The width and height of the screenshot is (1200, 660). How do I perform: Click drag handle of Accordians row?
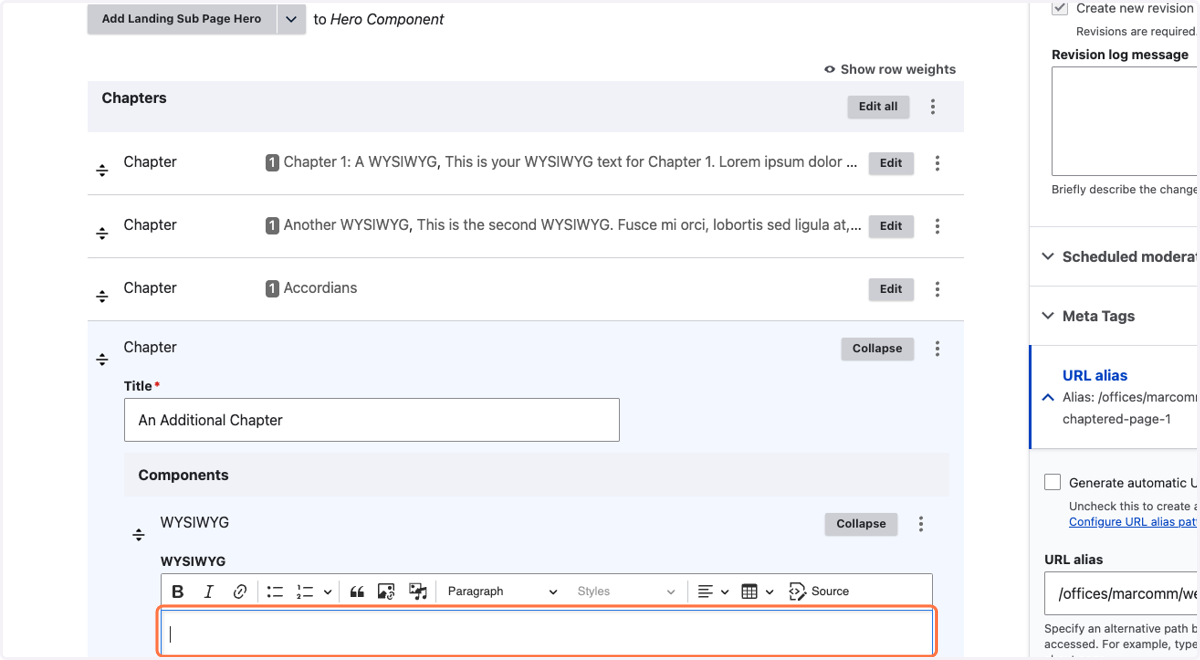102,296
